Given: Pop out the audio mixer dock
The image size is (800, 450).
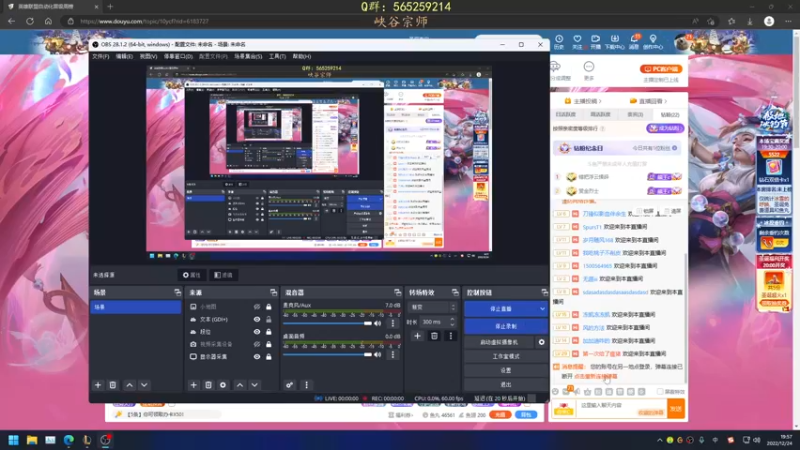Looking at the screenshot, I should coord(397,292).
